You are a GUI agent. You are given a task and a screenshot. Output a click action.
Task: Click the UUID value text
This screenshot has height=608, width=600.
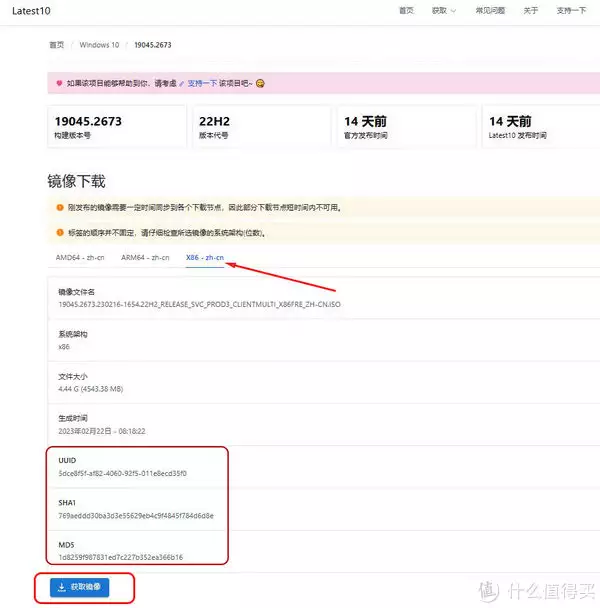coord(122,473)
